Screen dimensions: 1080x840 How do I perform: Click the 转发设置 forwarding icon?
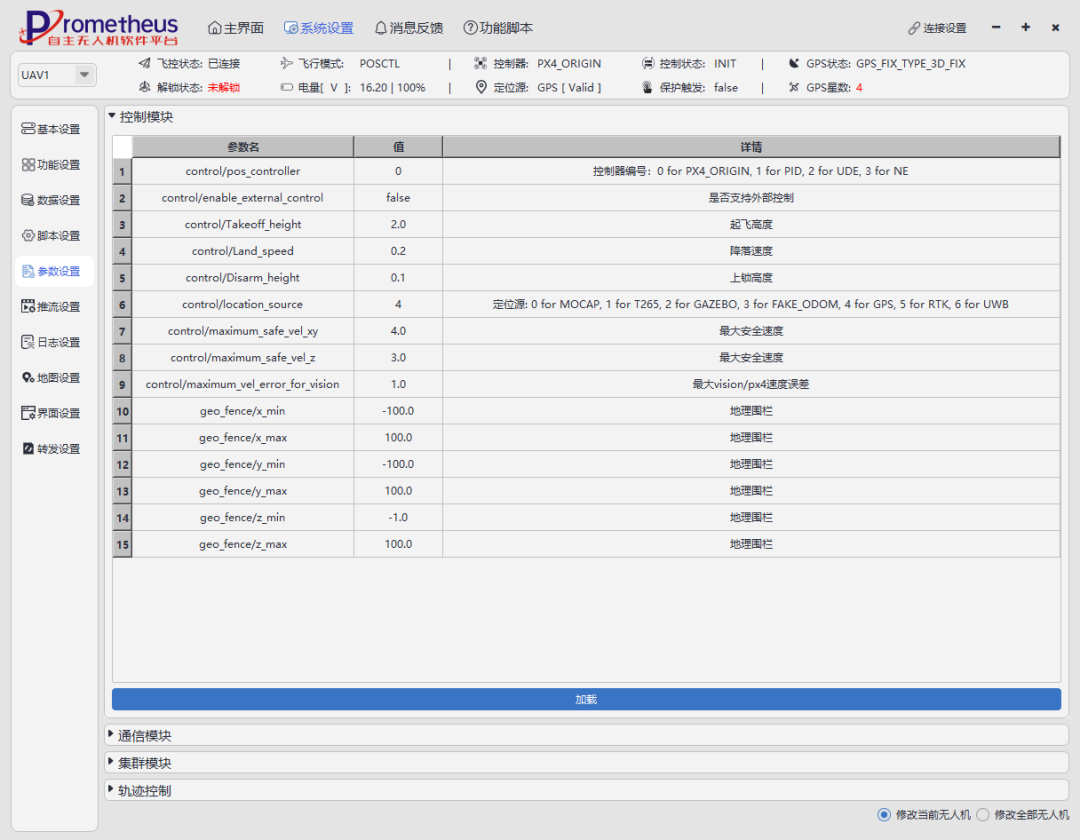[28, 449]
